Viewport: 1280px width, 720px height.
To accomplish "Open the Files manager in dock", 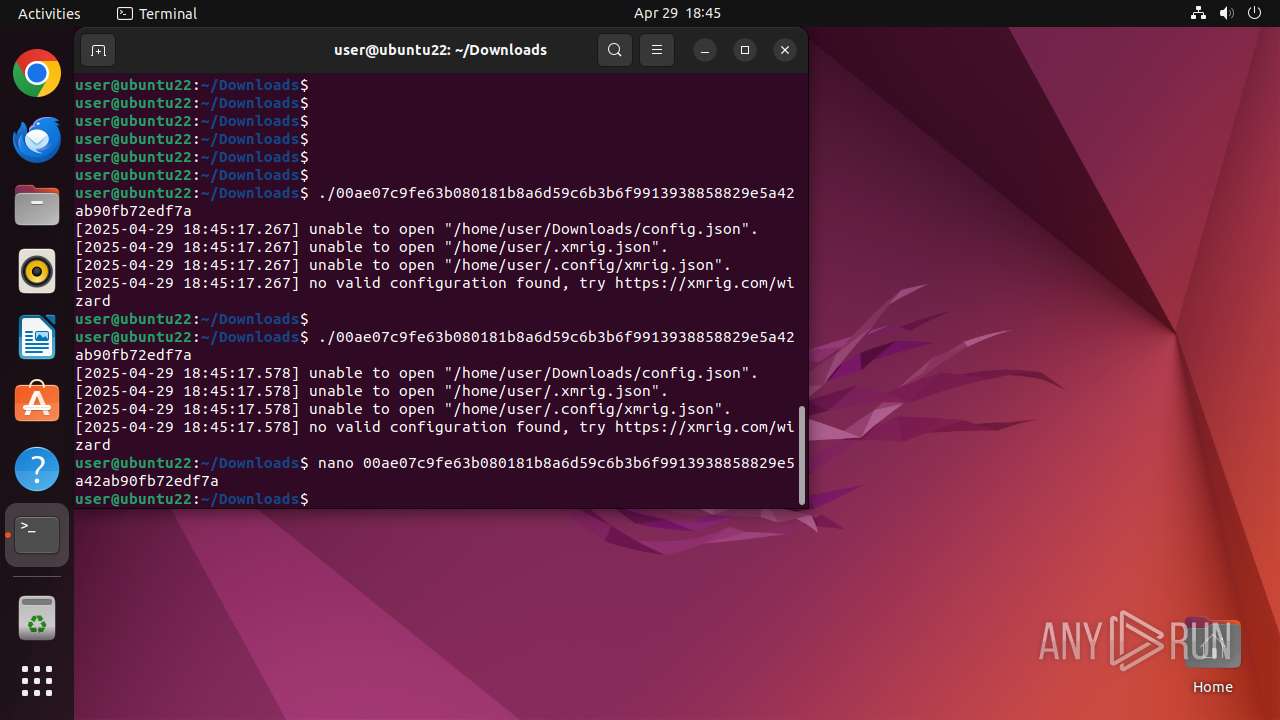I will [37, 205].
